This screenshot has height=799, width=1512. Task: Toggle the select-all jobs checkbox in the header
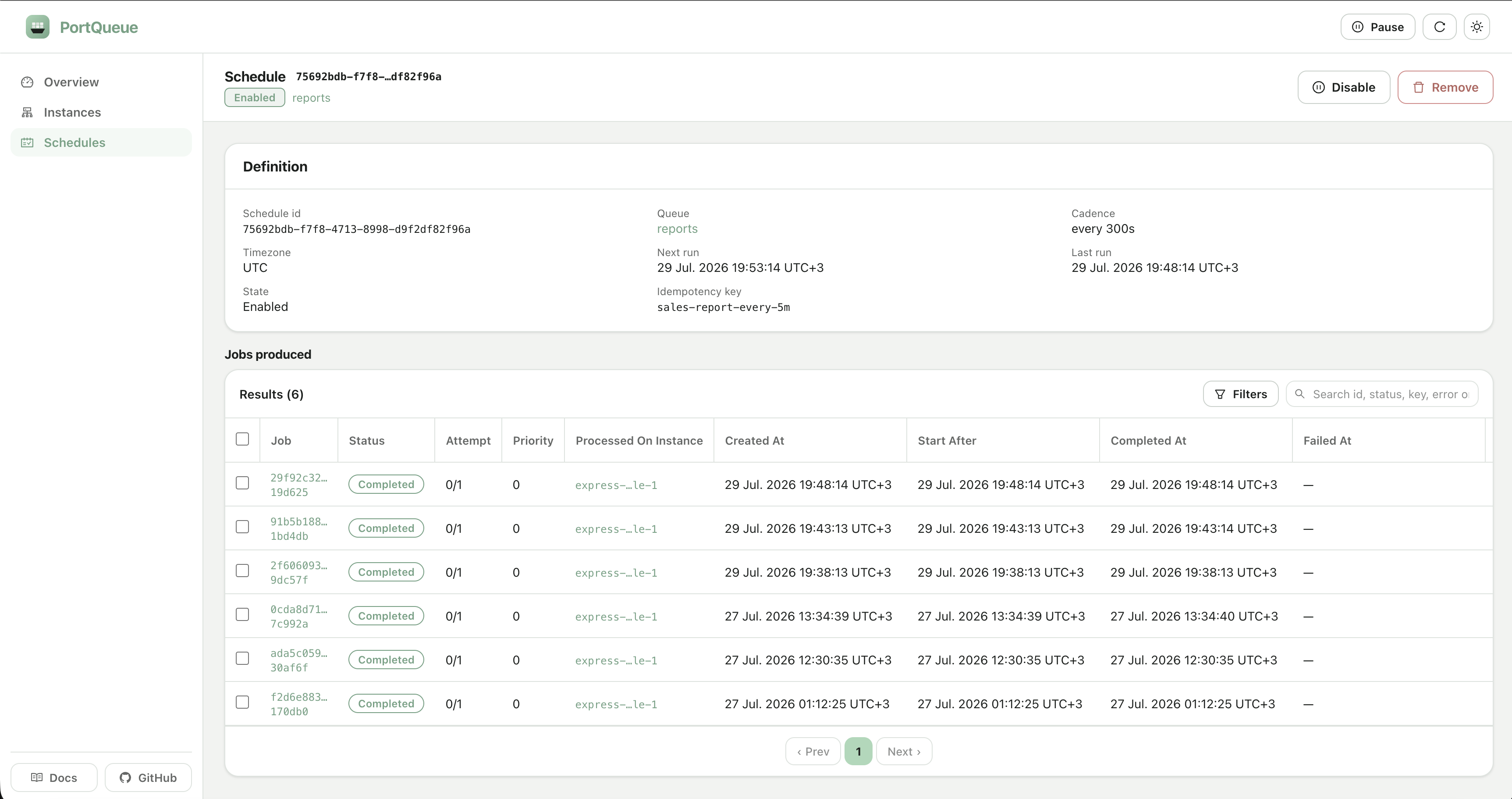pos(242,439)
